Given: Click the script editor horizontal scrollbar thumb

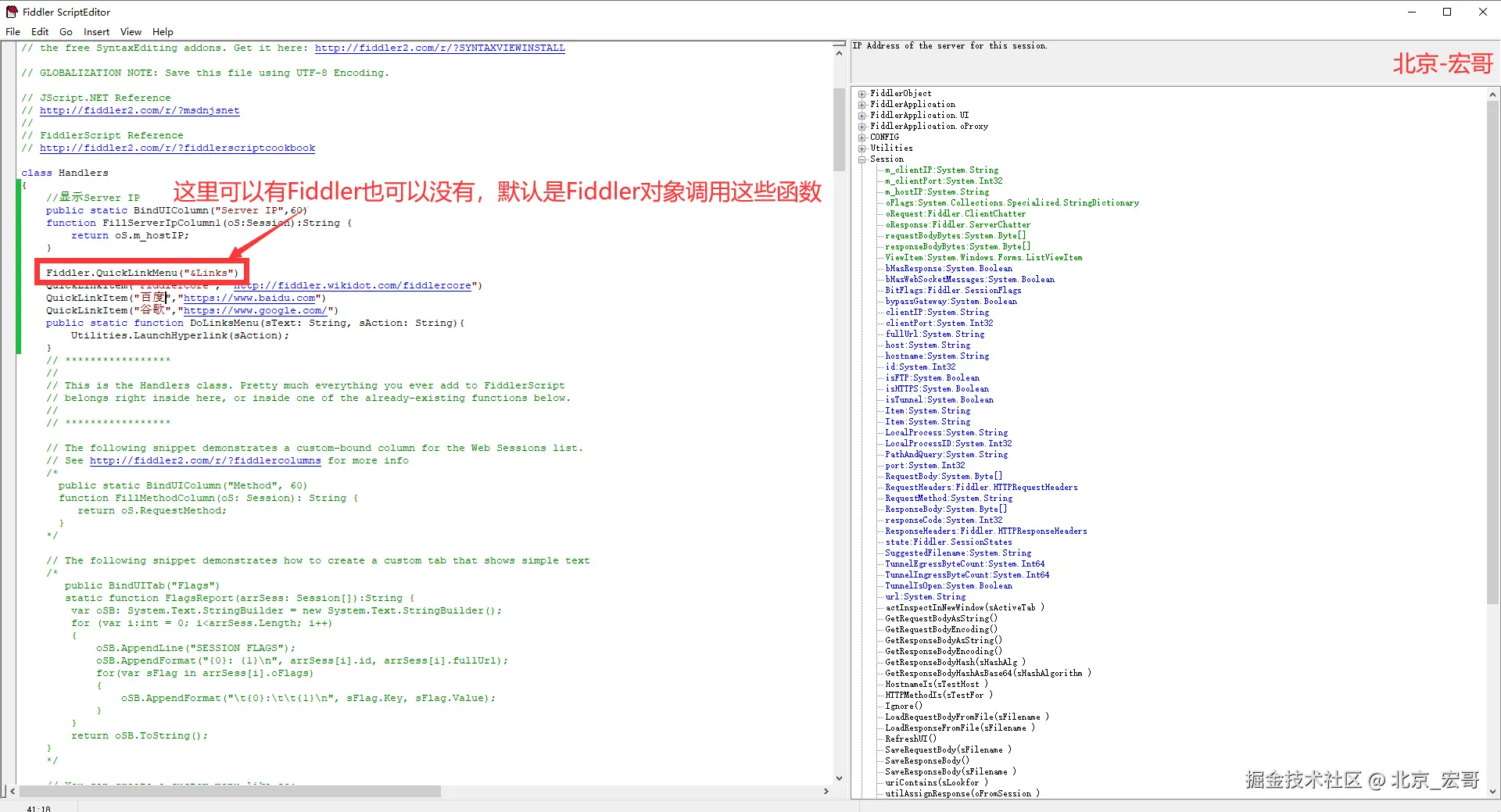Looking at the screenshot, I should (x=230, y=792).
